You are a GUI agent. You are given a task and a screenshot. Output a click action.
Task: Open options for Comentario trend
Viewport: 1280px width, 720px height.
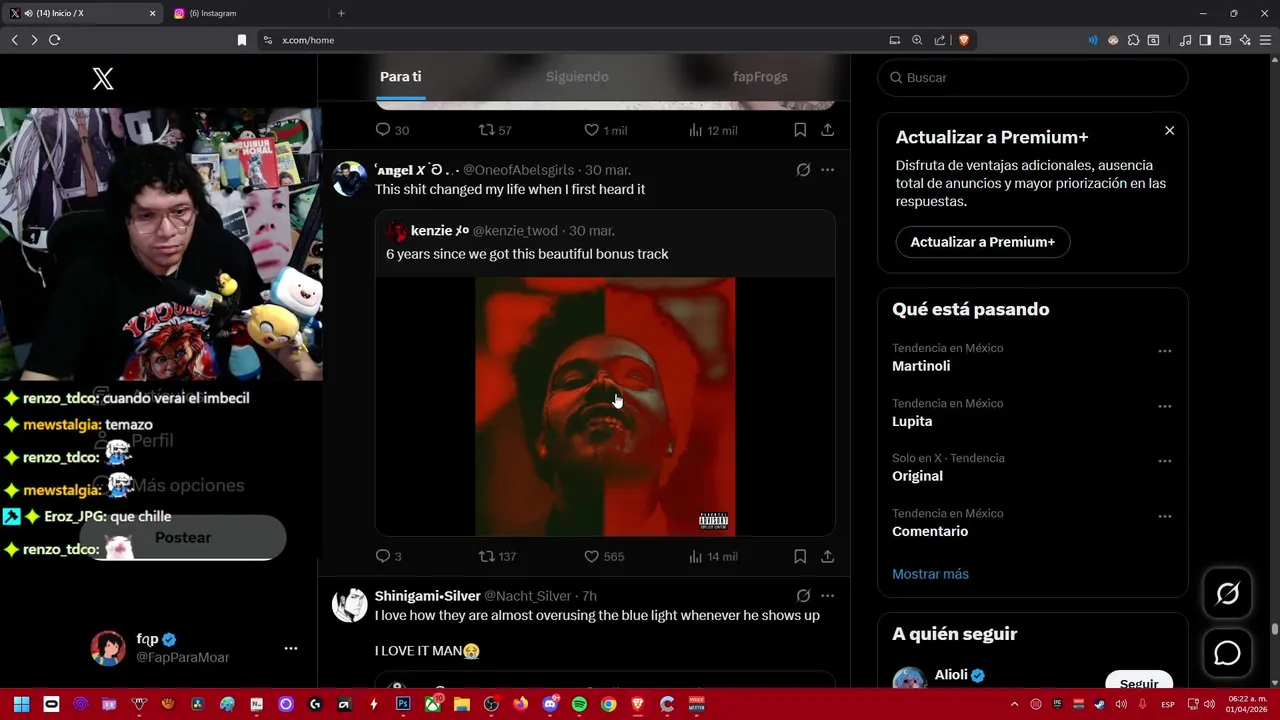pyautogui.click(x=1164, y=516)
